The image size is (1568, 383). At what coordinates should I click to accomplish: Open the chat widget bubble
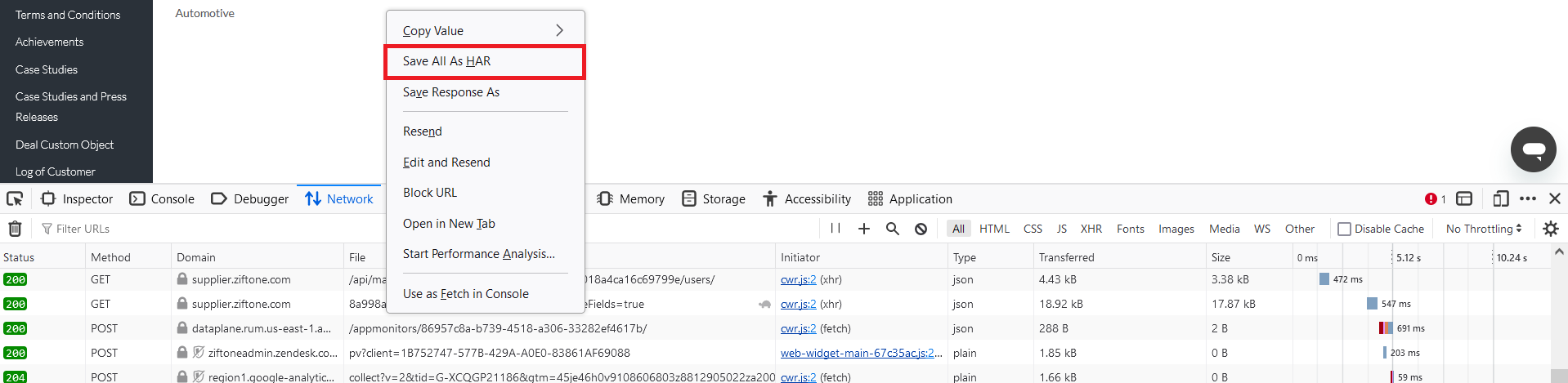tap(1533, 149)
